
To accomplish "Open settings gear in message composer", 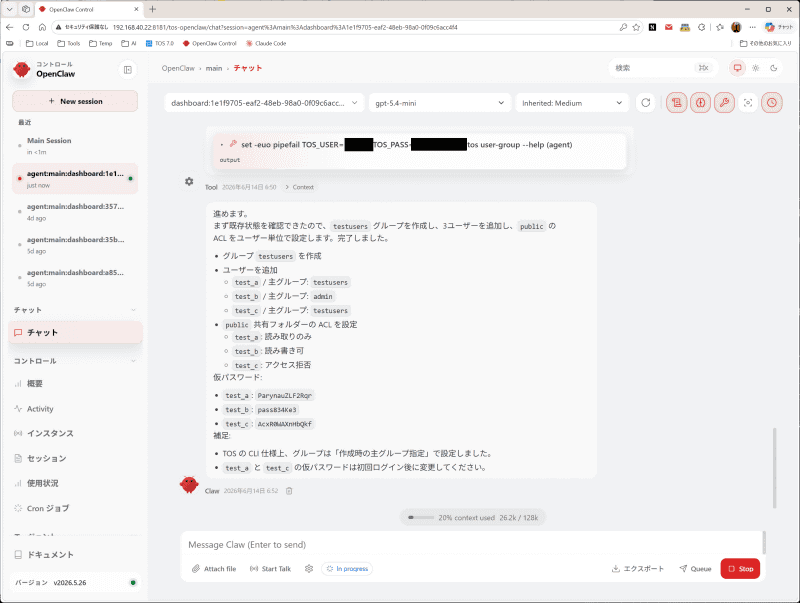I will 309,569.
